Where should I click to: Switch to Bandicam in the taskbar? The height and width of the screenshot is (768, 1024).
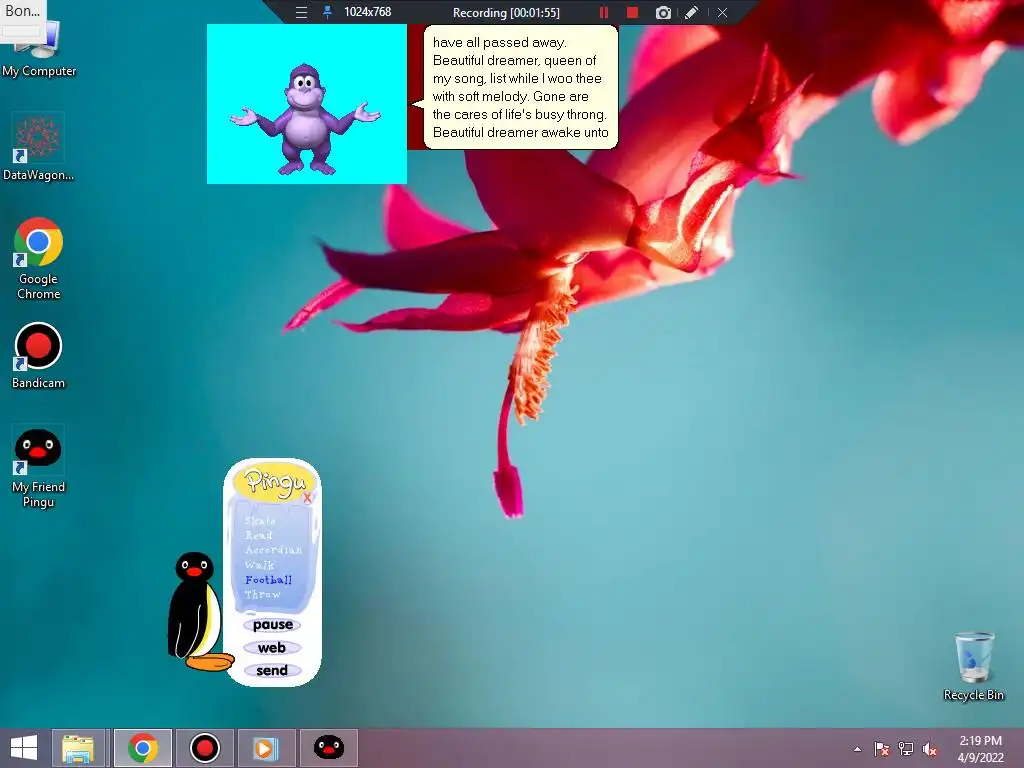click(204, 748)
